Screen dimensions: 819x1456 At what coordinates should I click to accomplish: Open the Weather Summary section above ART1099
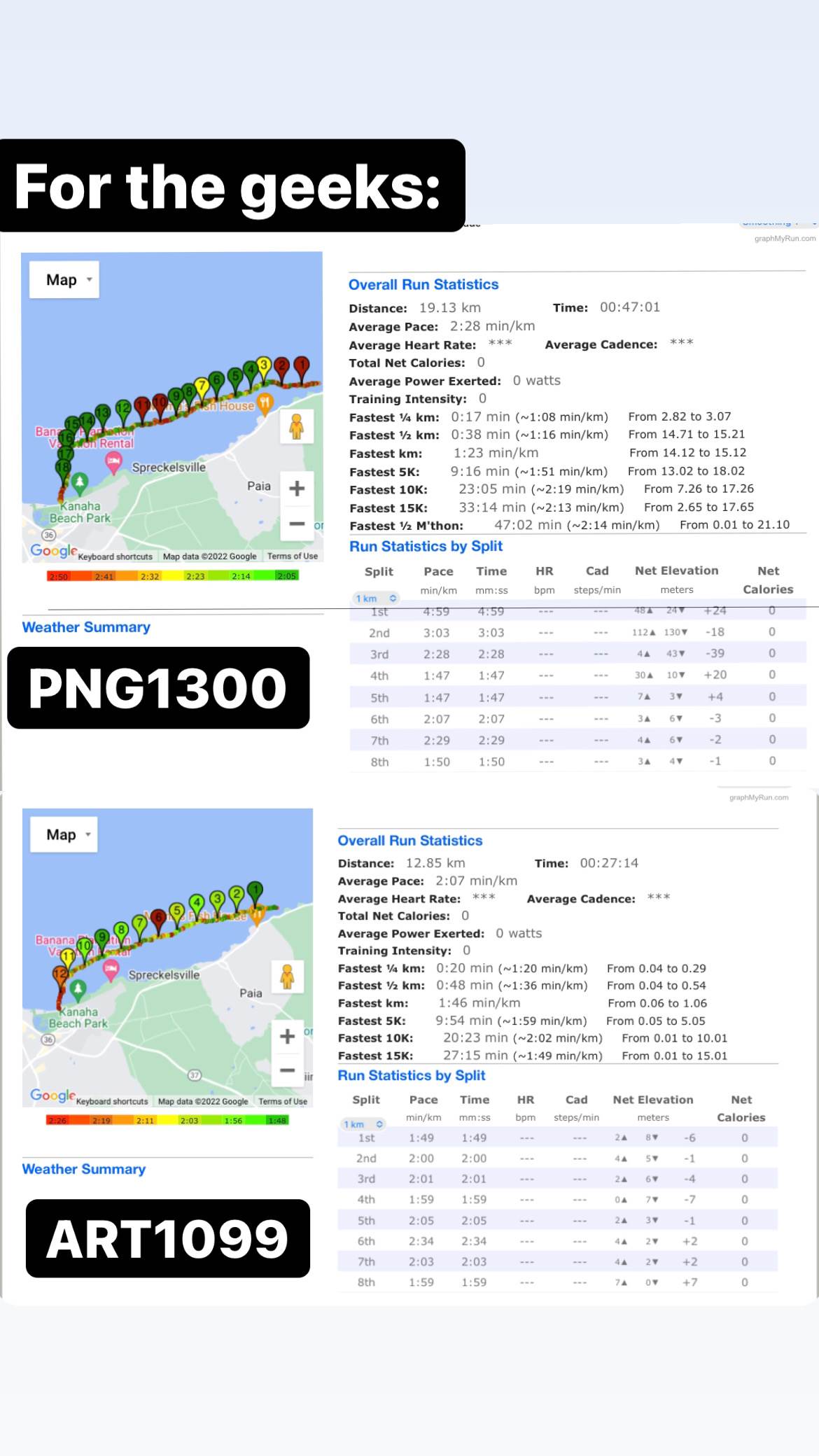tap(84, 1169)
